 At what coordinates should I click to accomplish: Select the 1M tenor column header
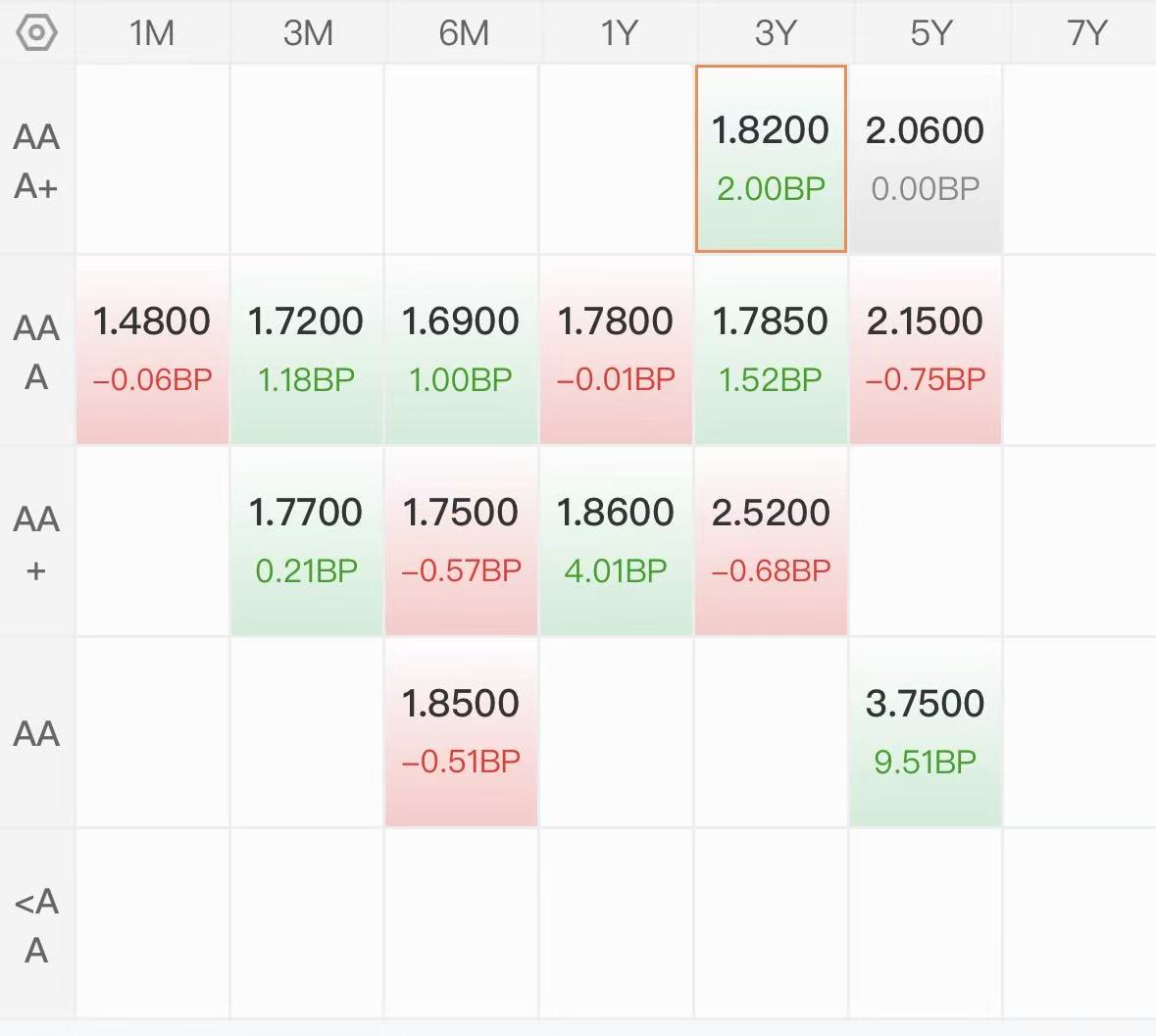point(152,33)
